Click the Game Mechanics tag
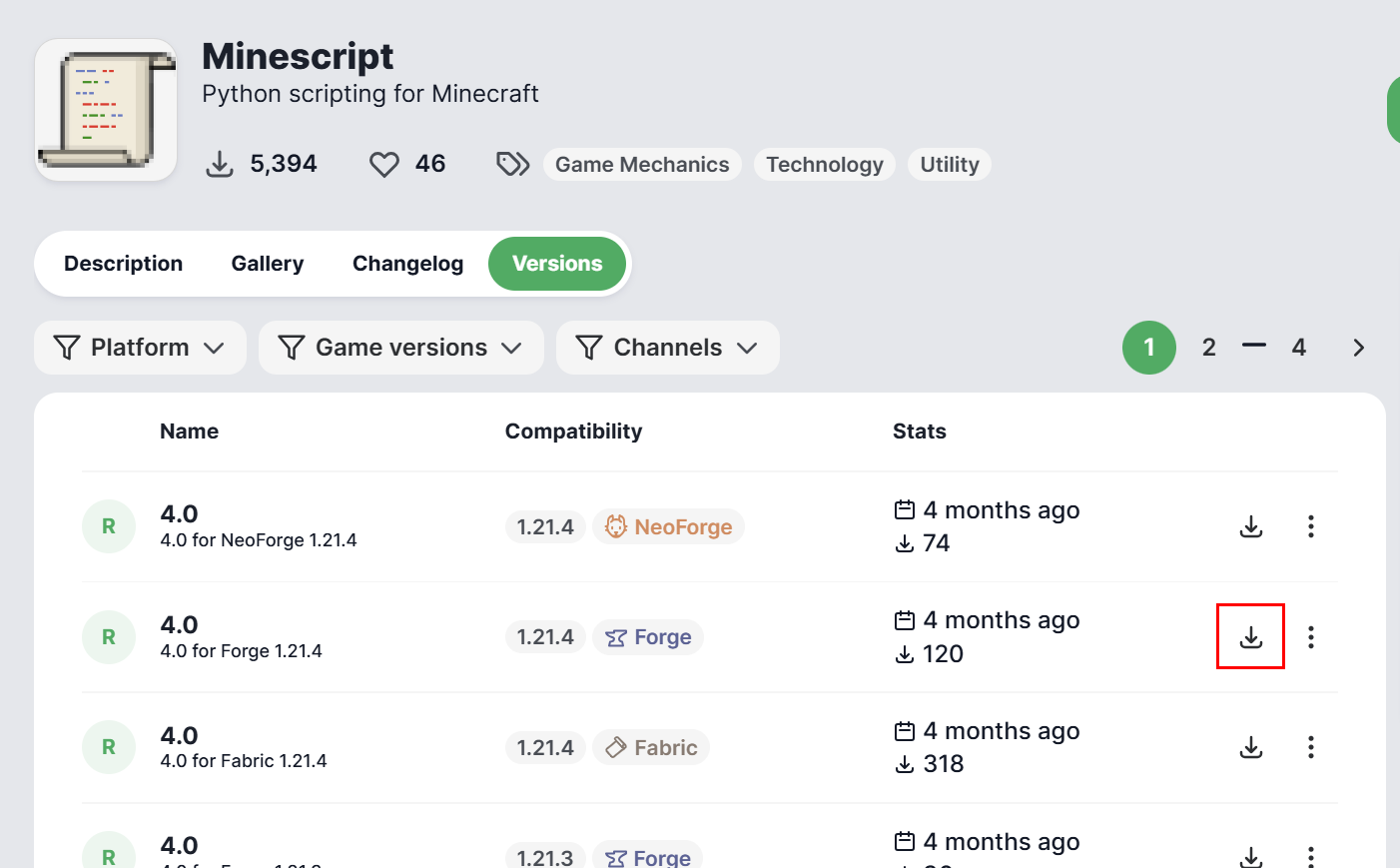Screen dimensions: 1400x868 pos(642,165)
